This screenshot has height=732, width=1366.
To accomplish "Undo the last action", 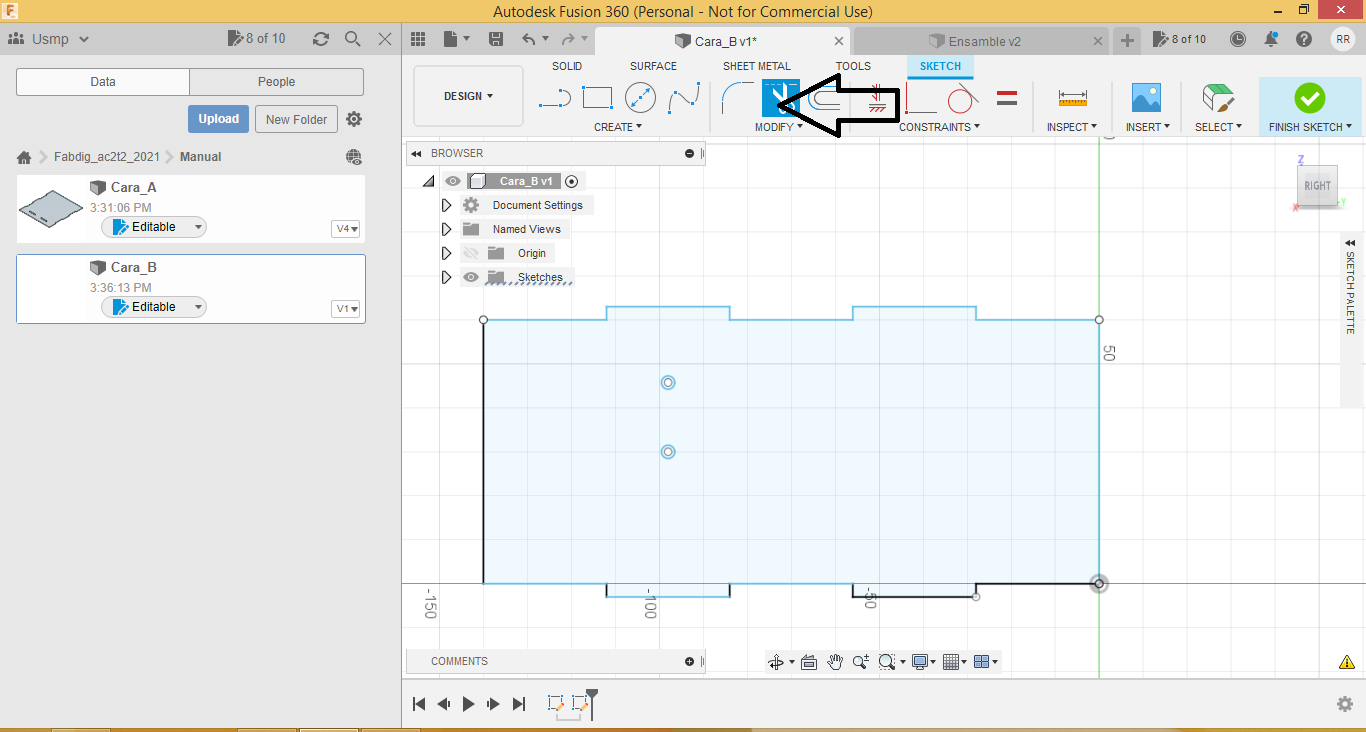I will point(530,39).
